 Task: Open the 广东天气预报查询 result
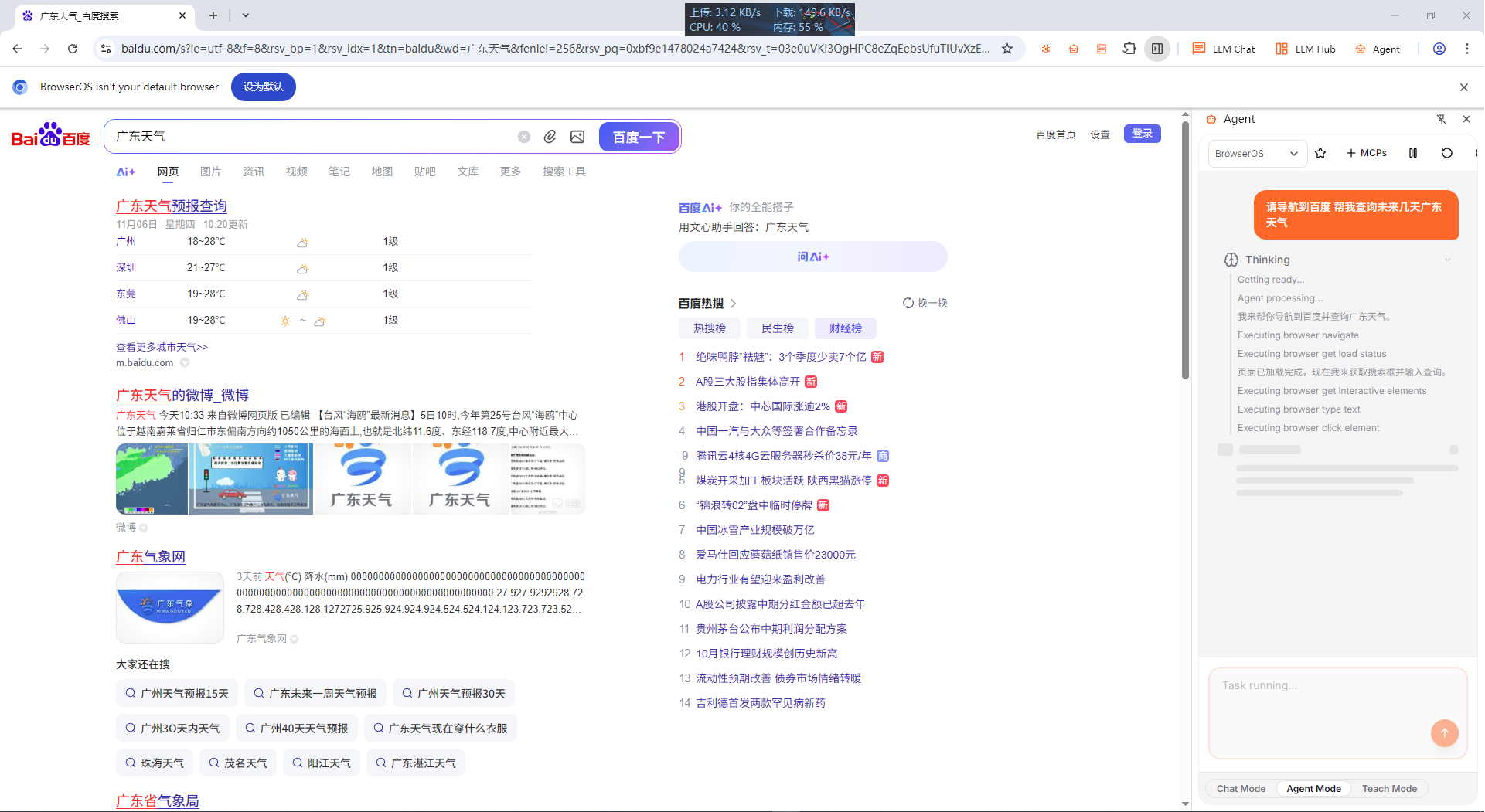point(172,206)
